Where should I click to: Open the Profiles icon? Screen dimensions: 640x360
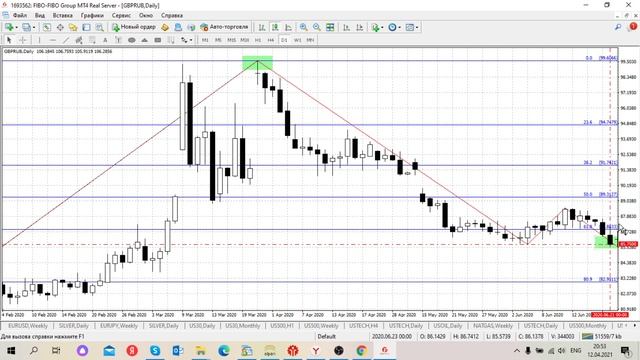tap(27, 27)
